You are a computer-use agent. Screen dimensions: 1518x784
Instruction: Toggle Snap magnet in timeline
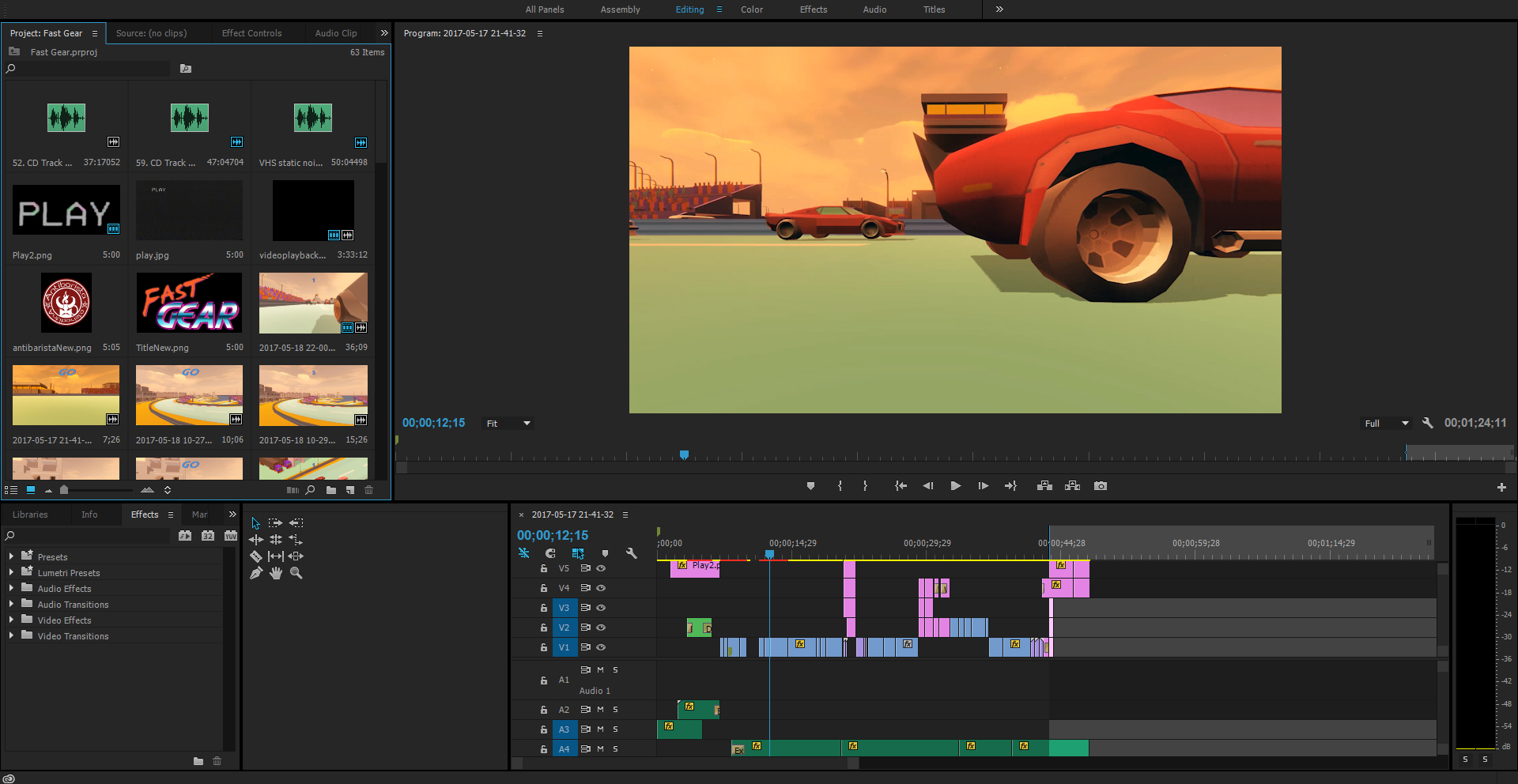550,553
